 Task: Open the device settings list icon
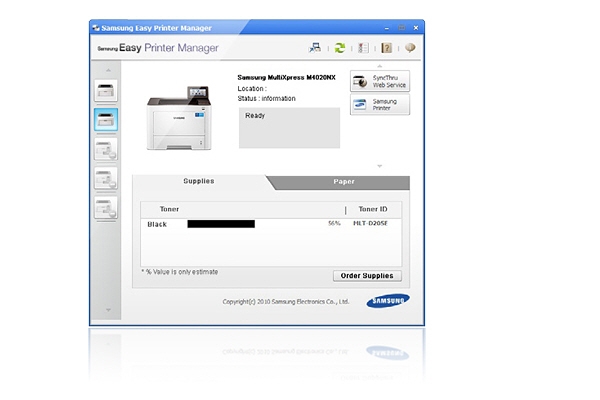pyautogui.click(x=363, y=48)
